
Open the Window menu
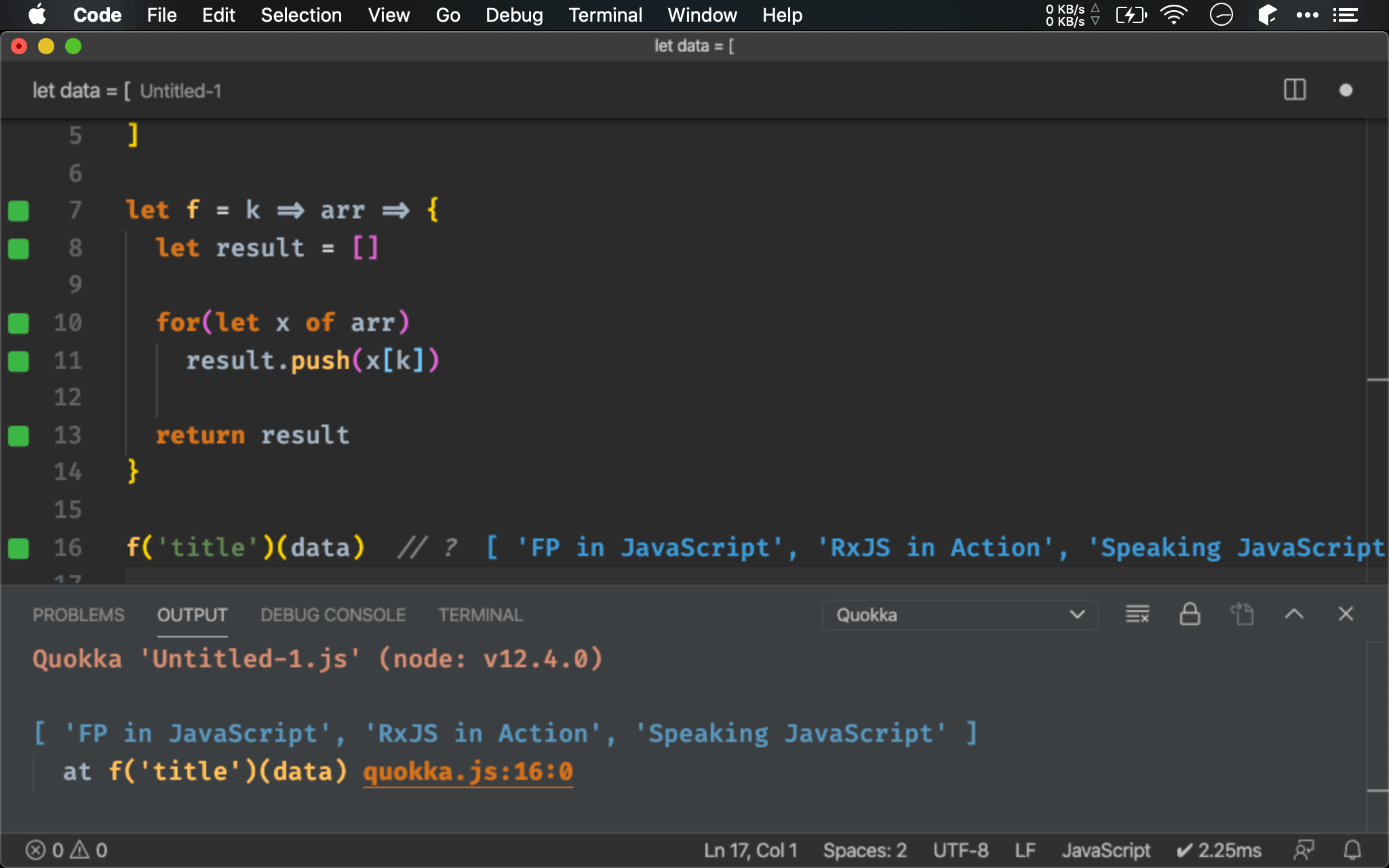click(x=702, y=15)
